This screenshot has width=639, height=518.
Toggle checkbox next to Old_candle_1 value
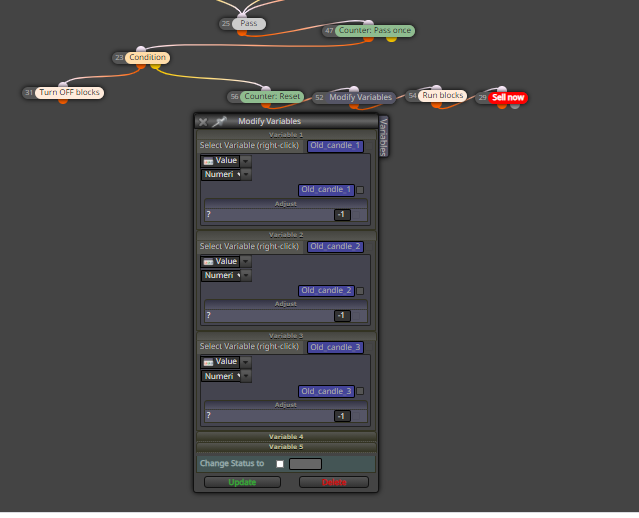tap(360, 190)
